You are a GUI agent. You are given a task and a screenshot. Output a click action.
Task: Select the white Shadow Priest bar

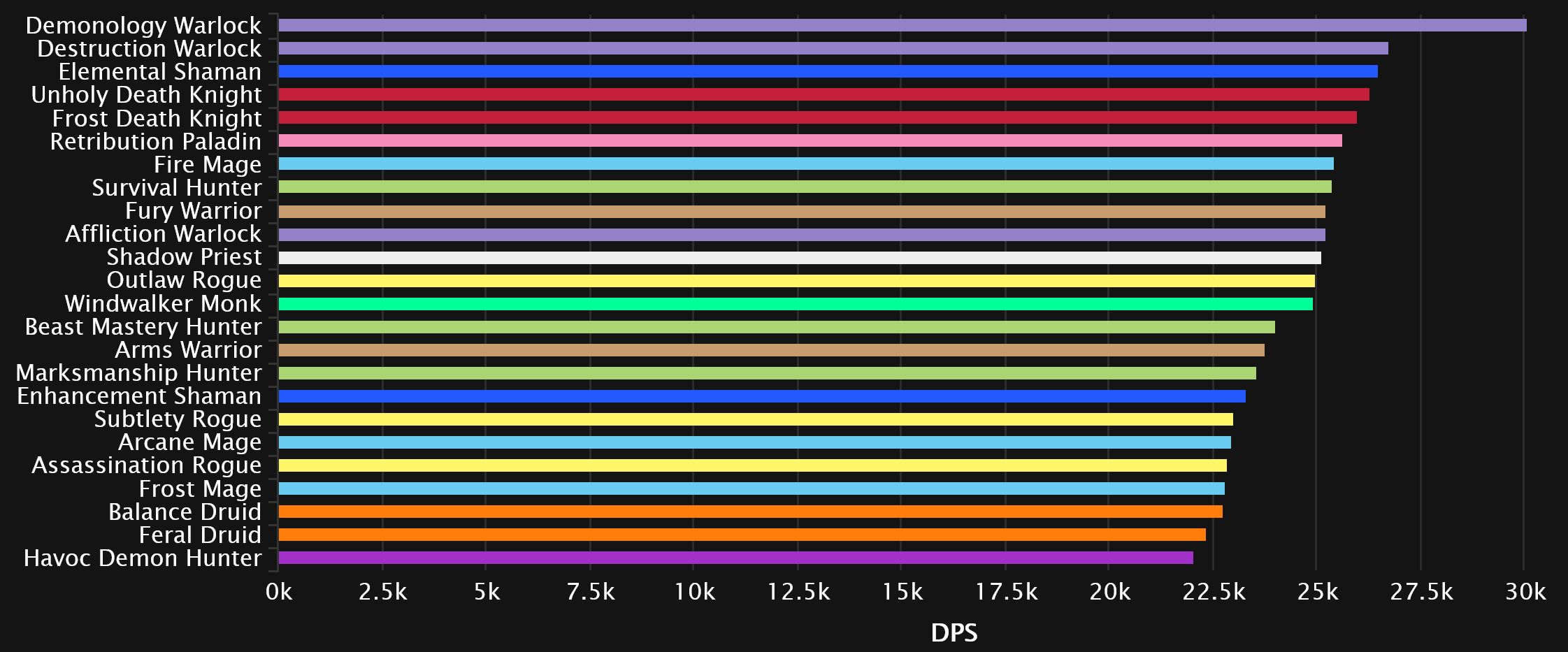(x=799, y=258)
